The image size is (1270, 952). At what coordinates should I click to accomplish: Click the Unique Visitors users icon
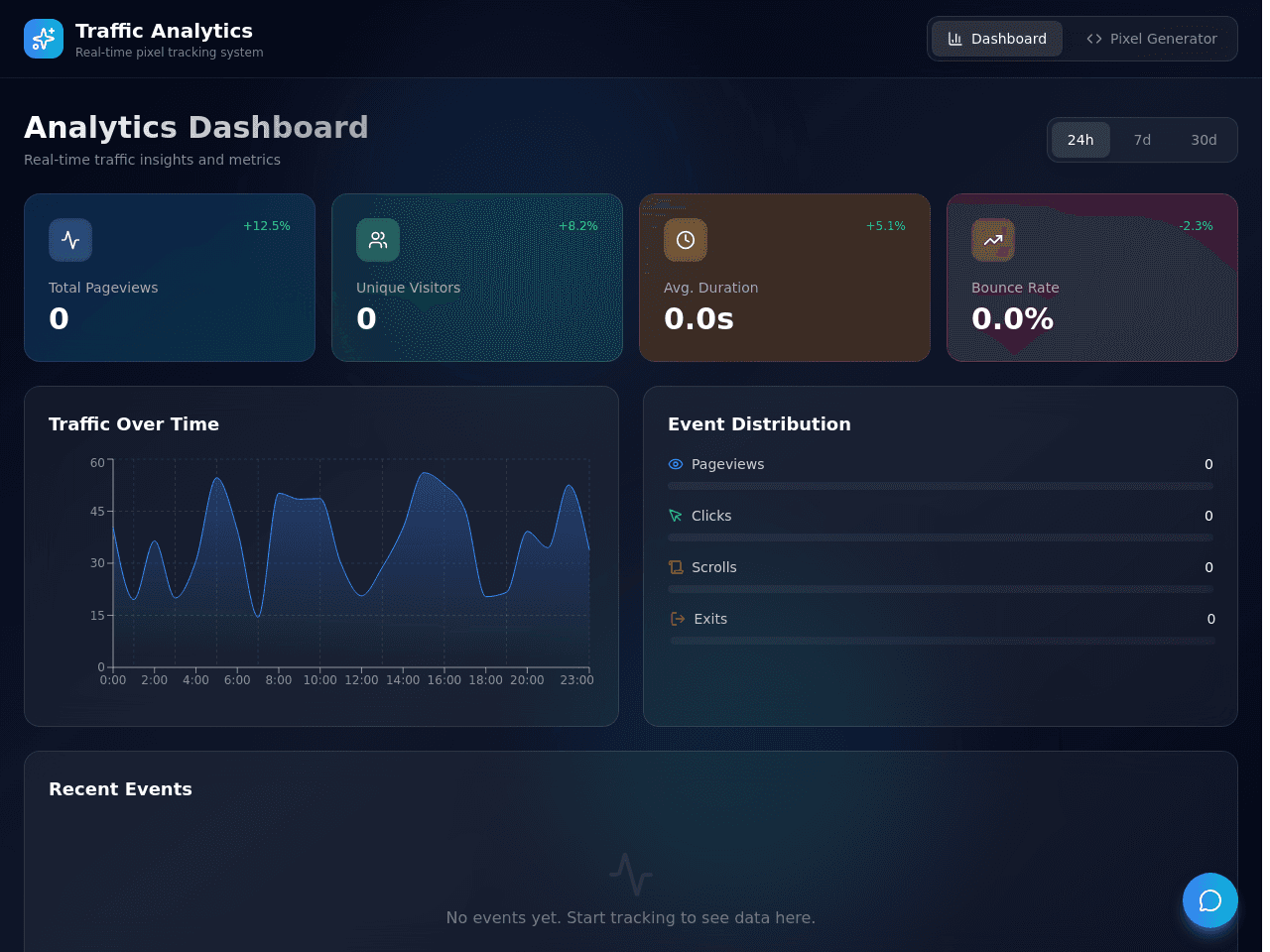(378, 240)
